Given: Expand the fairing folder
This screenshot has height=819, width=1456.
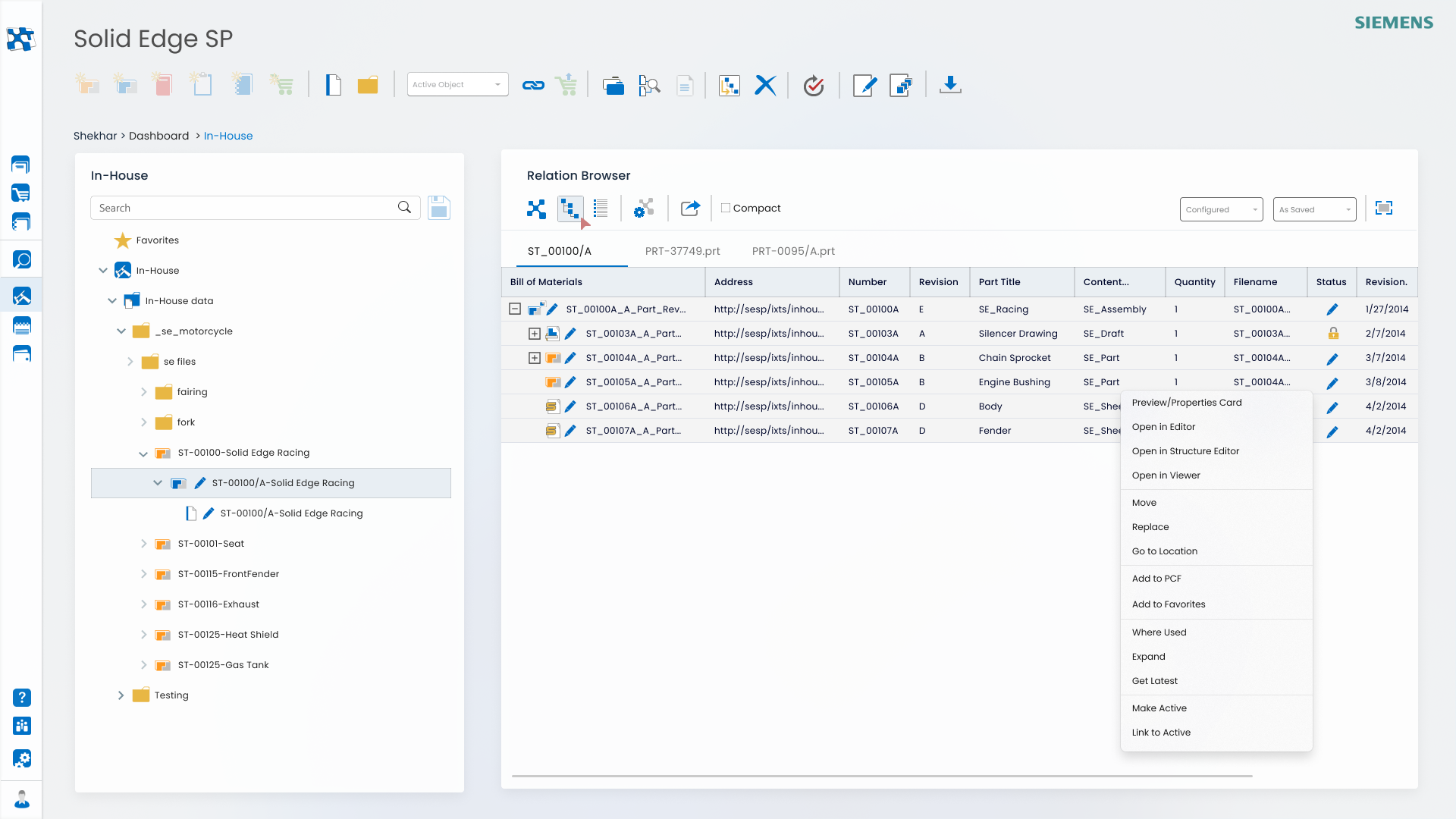Looking at the screenshot, I should tap(144, 392).
